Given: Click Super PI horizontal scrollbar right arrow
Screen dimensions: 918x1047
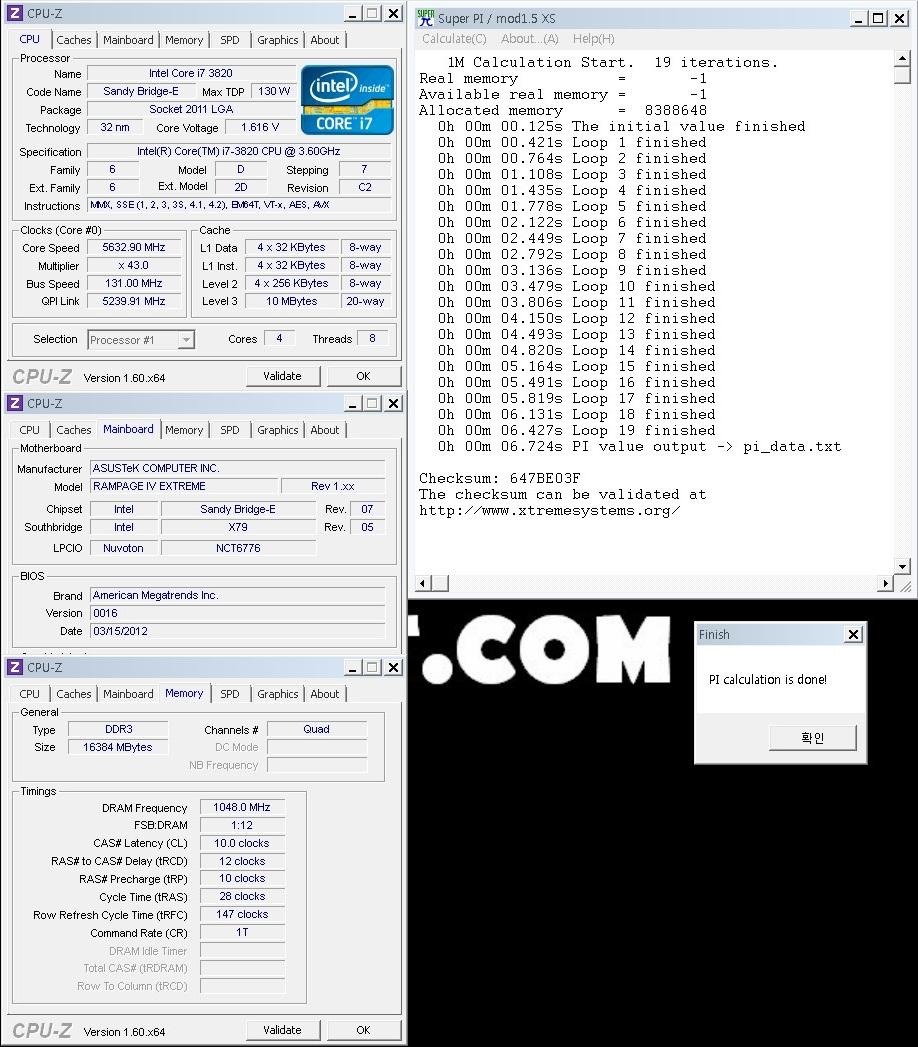Looking at the screenshot, I should (885, 583).
